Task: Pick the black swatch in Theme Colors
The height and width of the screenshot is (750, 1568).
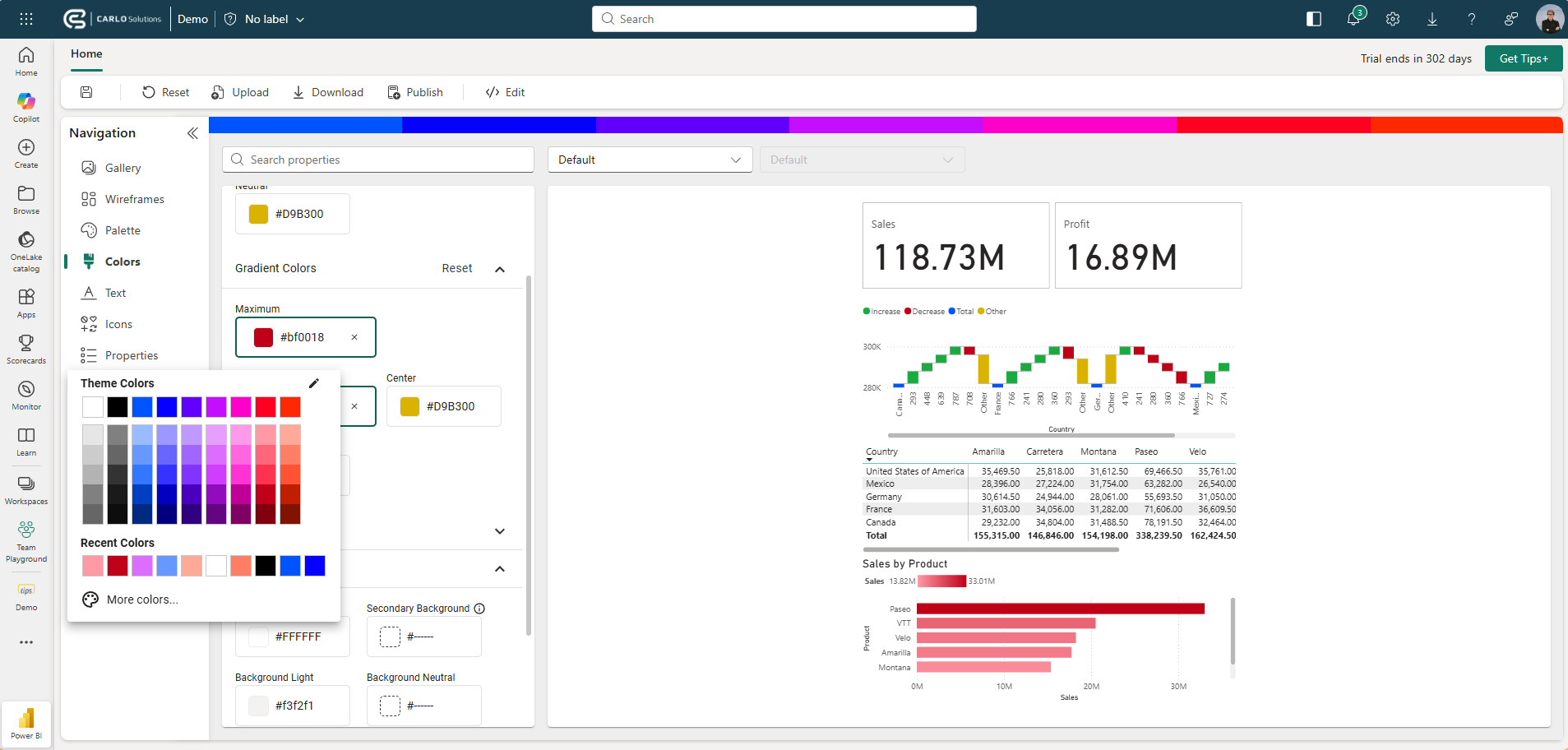Action: coord(118,407)
